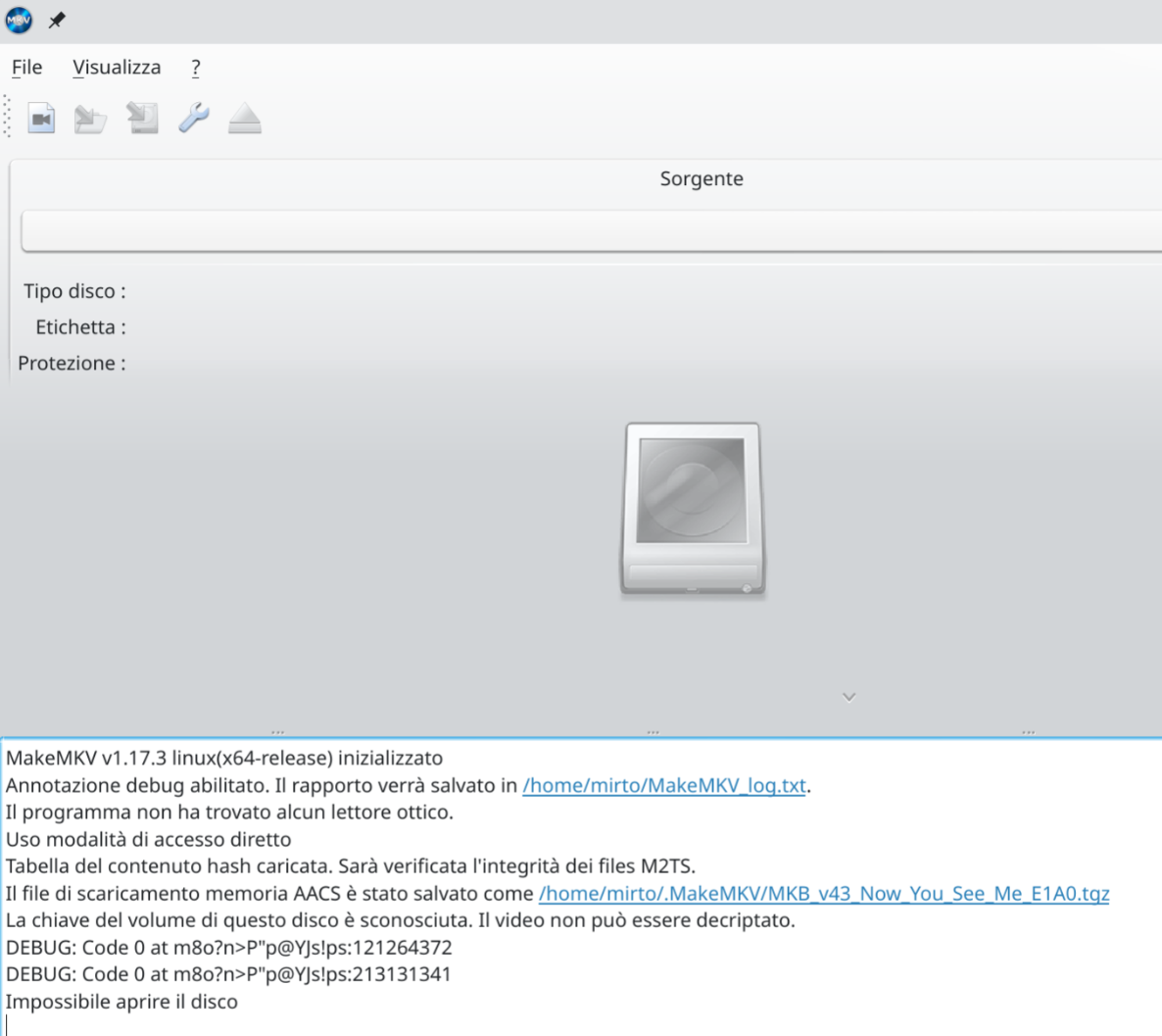Click log line 'MakeMKV v1.17.3 linux(x64-release) inizializzato'

click(x=224, y=758)
